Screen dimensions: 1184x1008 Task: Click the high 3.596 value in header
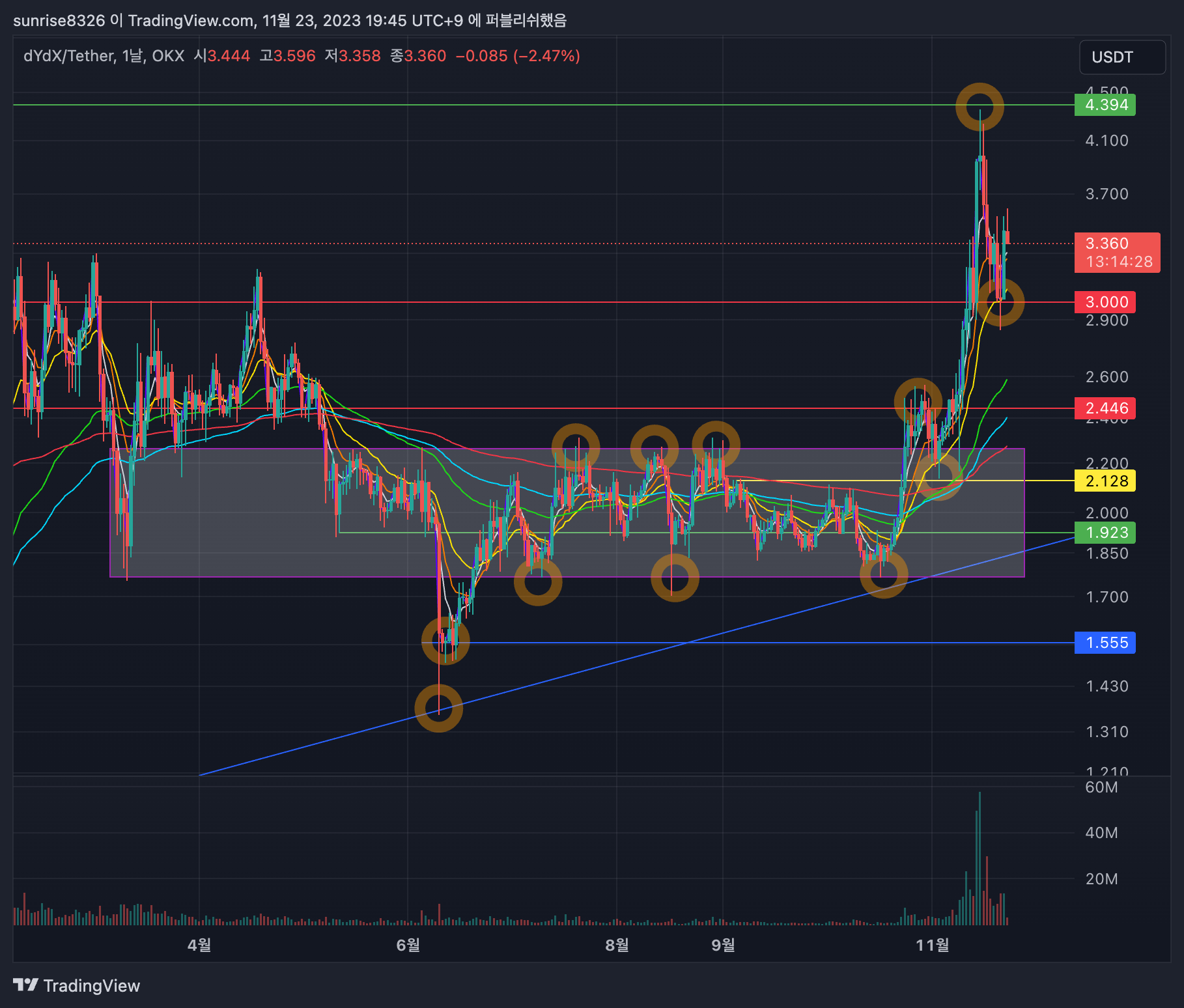point(294,56)
